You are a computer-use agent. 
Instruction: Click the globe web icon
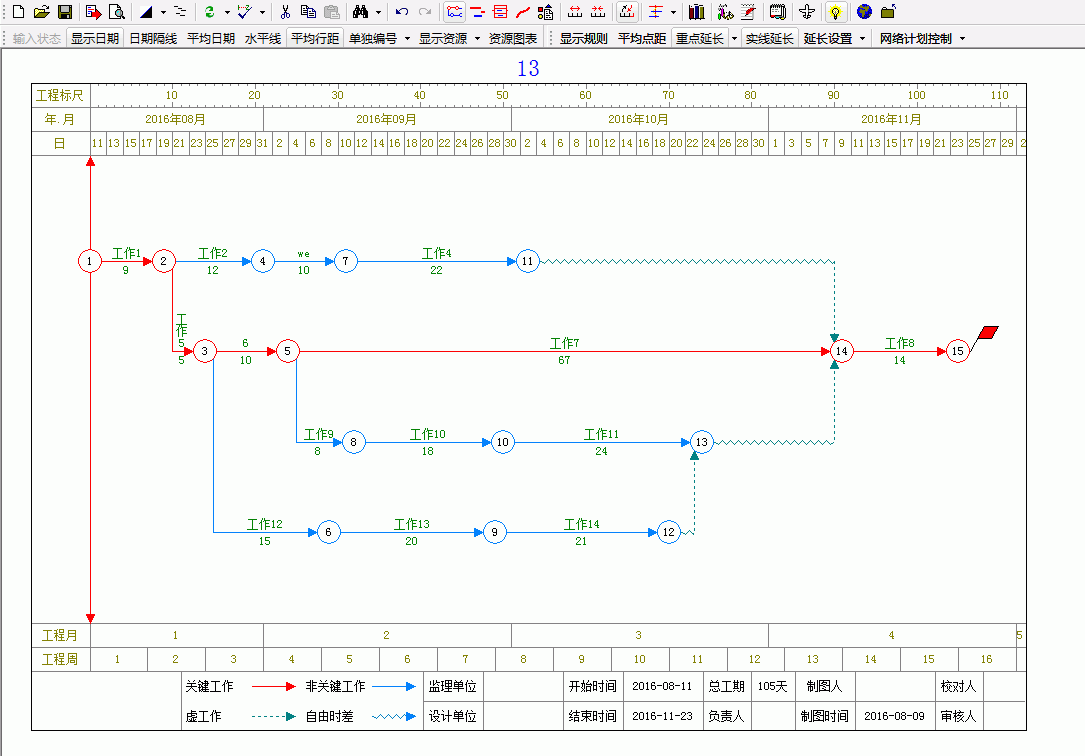pos(864,12)
